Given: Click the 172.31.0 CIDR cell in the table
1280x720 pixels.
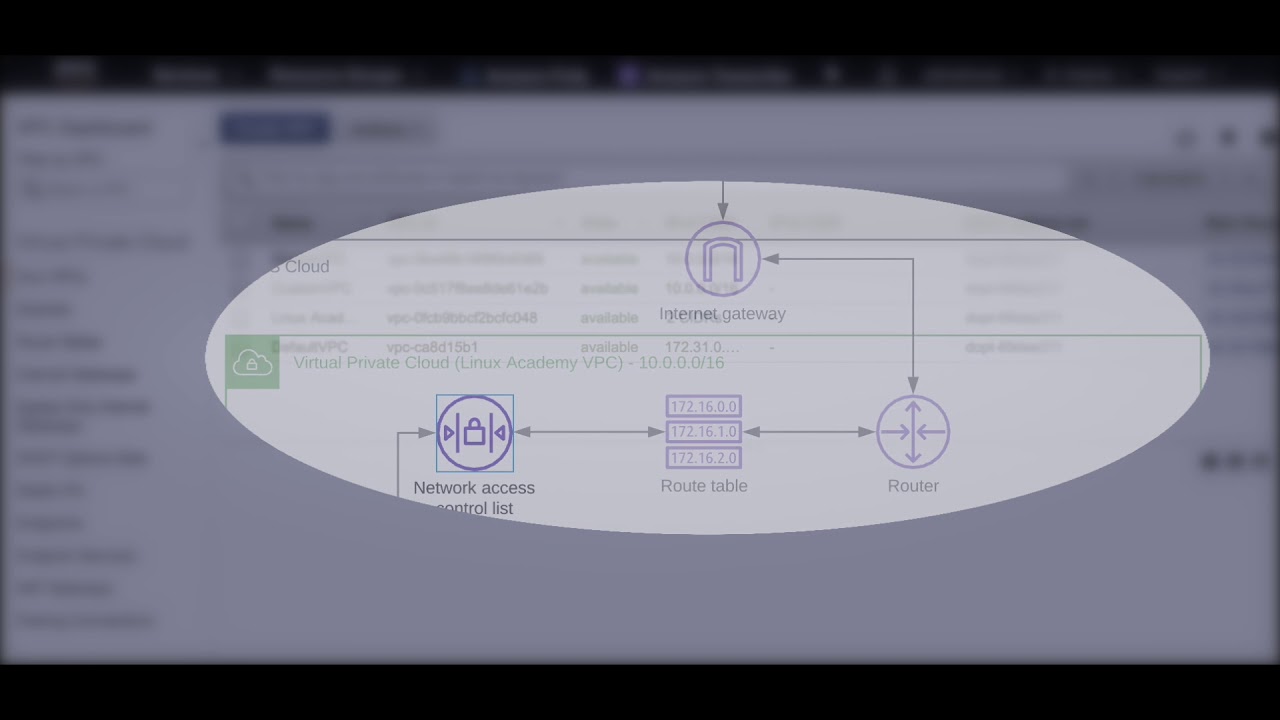Looking at the screenshot, I should coord(702,347).
